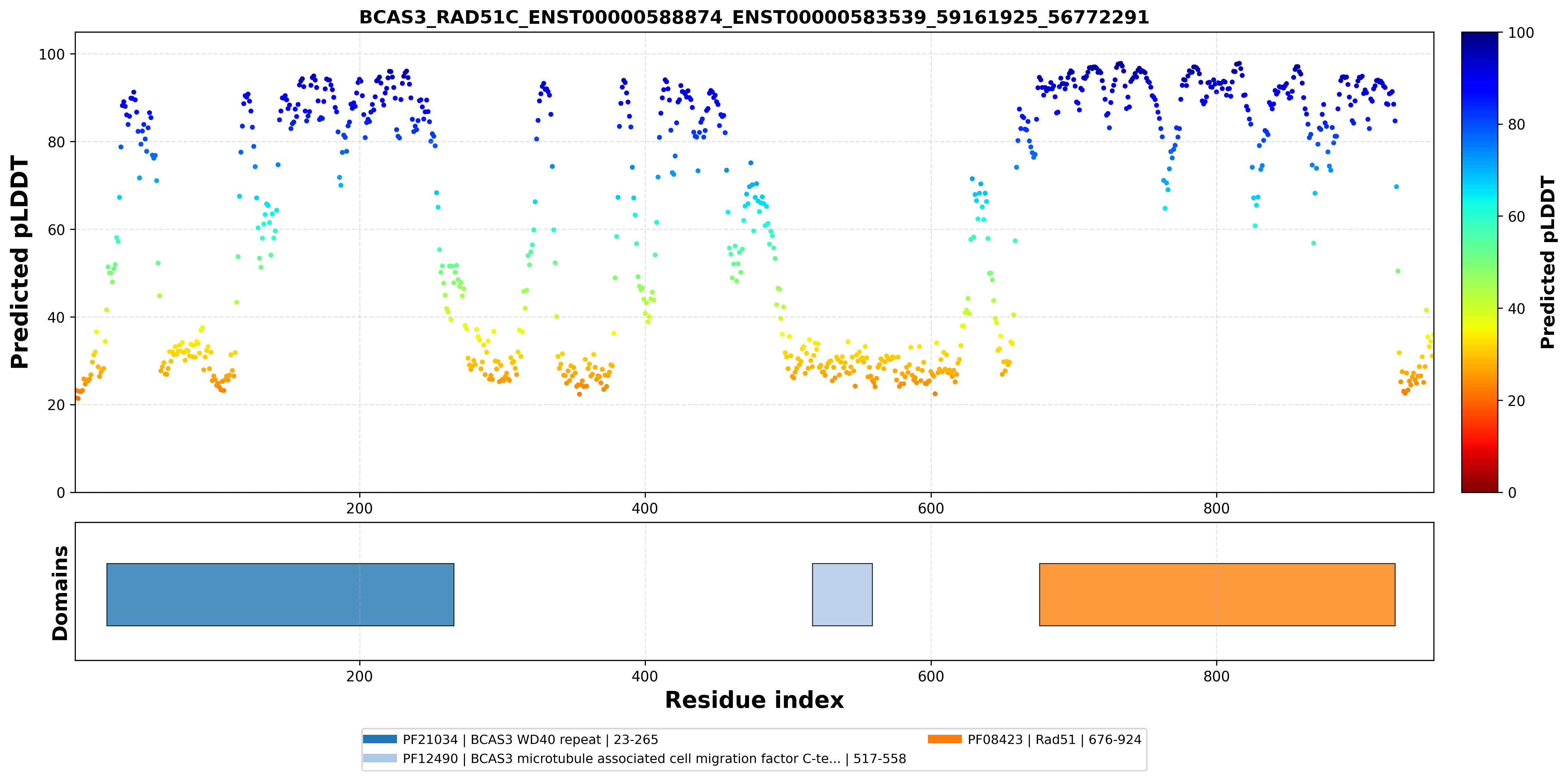
Task: Click the 'PF08423 | Rad51 | 676-924' legend text
Action: pyautogui.click(x=1054, y=740)
